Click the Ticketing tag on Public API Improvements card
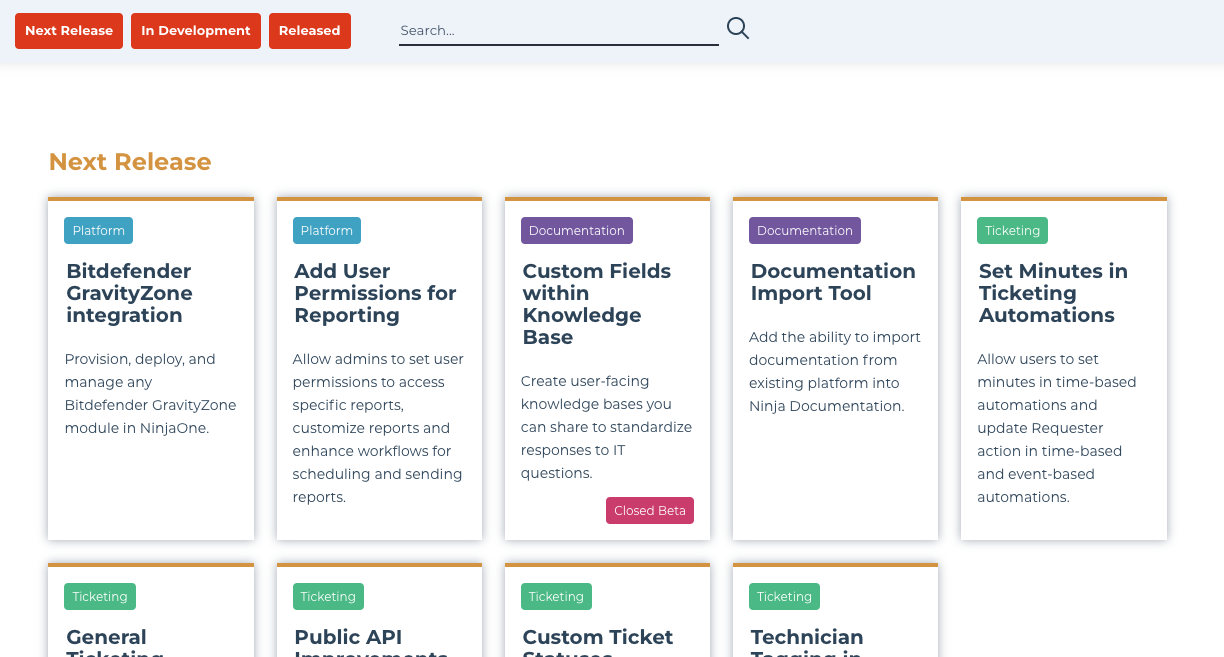Screen dimensions: 1224x657 pyautogui.click(x=328, y=596)
